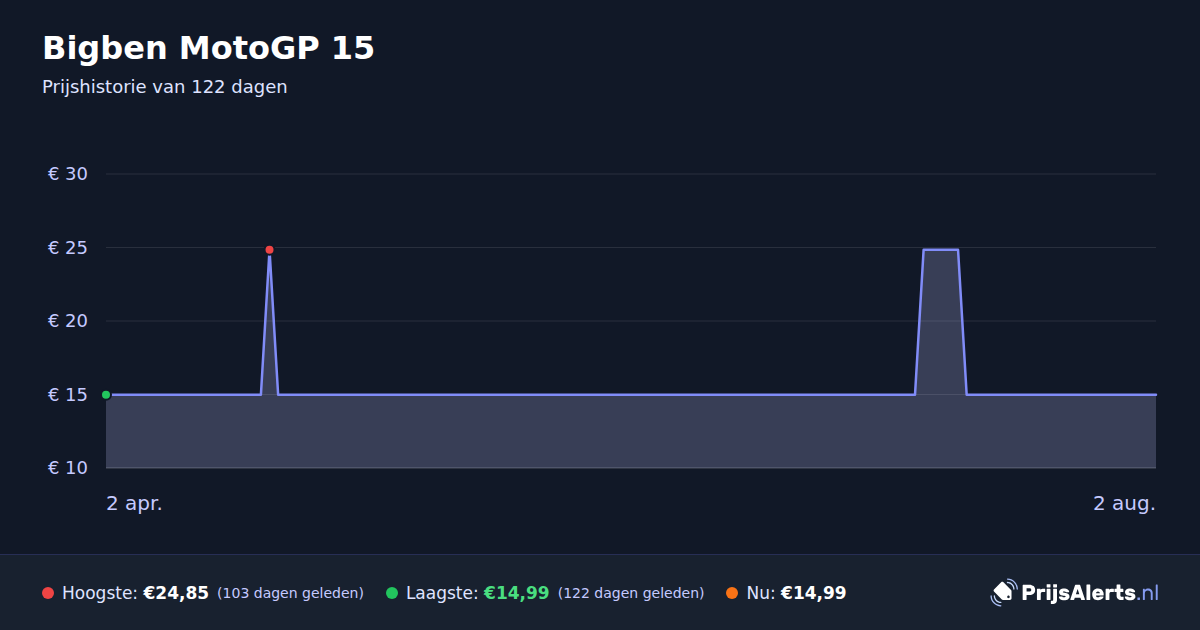
Task: Click the green Laagste legend dot
Action: pyautogui.click(x=392, y=593)
